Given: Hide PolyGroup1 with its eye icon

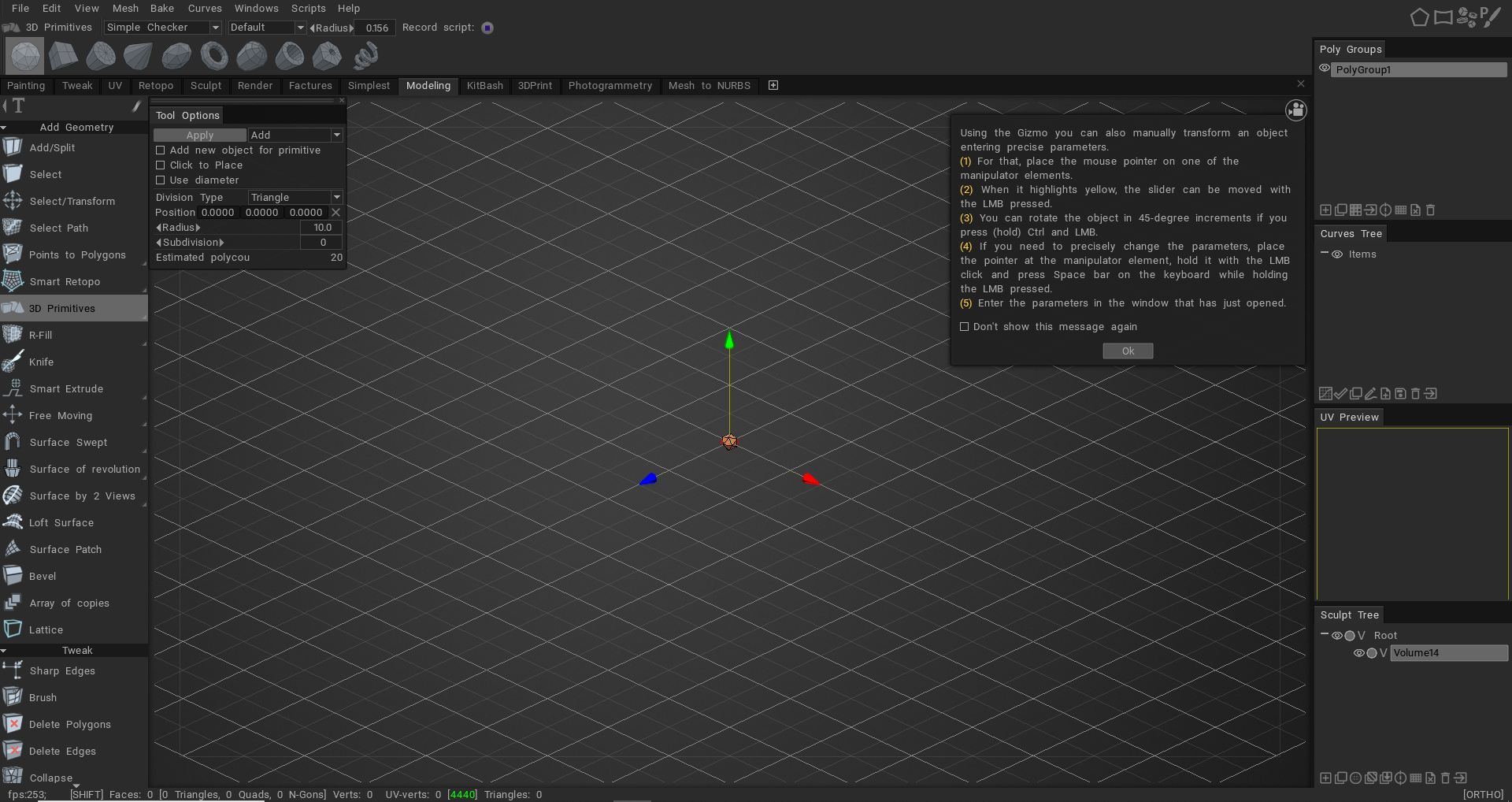Looking at the screenshot, I should [x=1325, y=69].
